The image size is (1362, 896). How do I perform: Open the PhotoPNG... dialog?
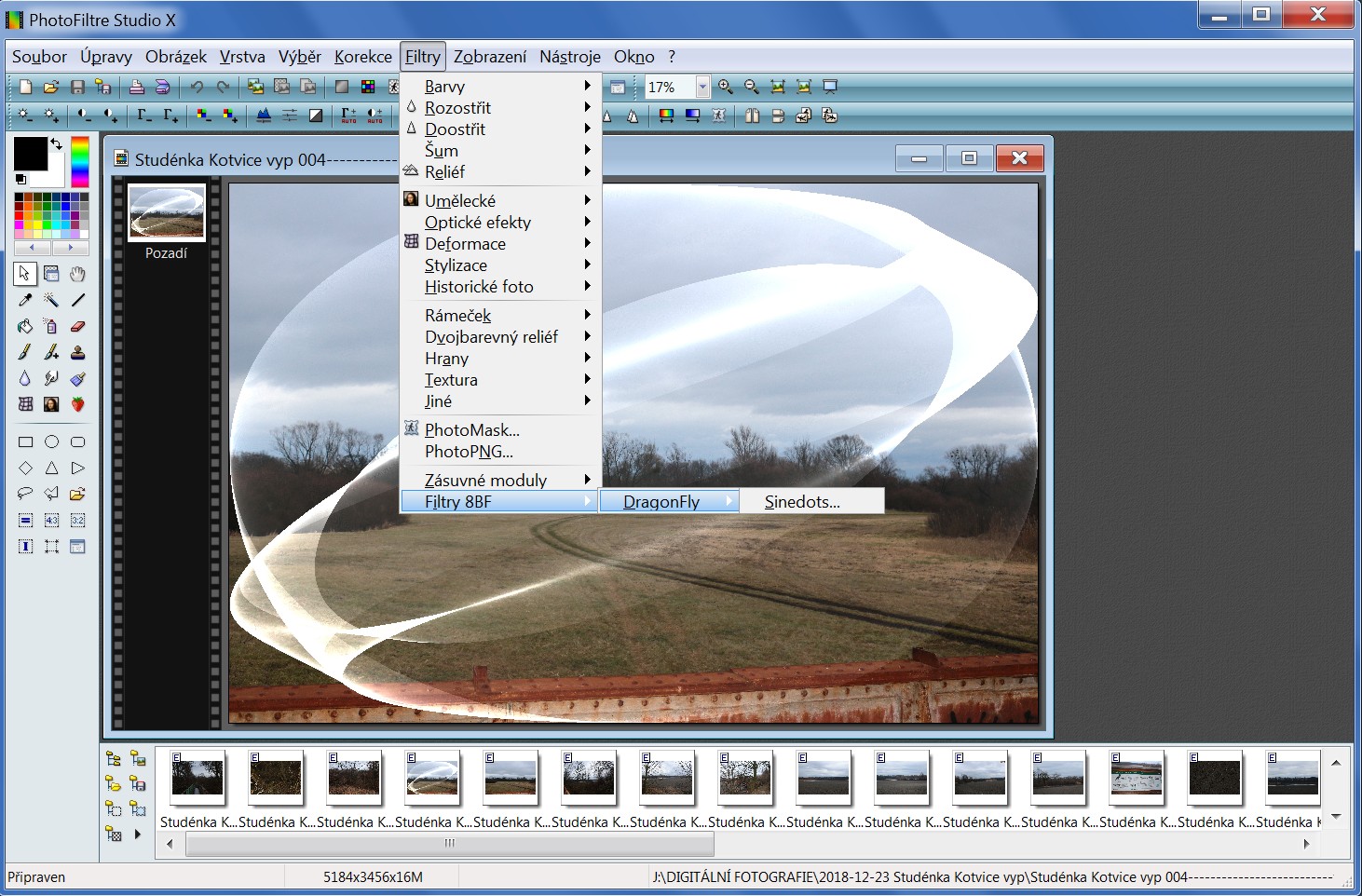(x=501, y=451)
